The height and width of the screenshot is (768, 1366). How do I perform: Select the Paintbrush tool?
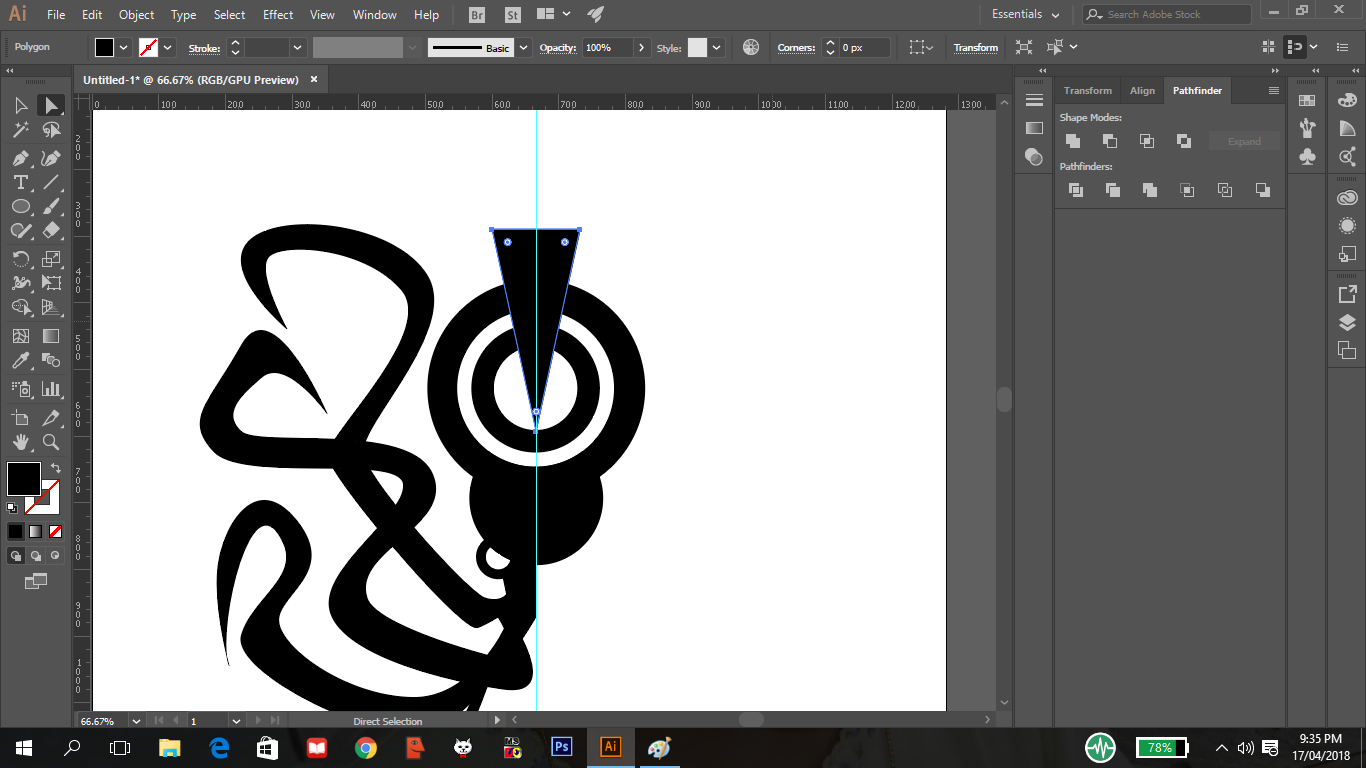point(51,206)
